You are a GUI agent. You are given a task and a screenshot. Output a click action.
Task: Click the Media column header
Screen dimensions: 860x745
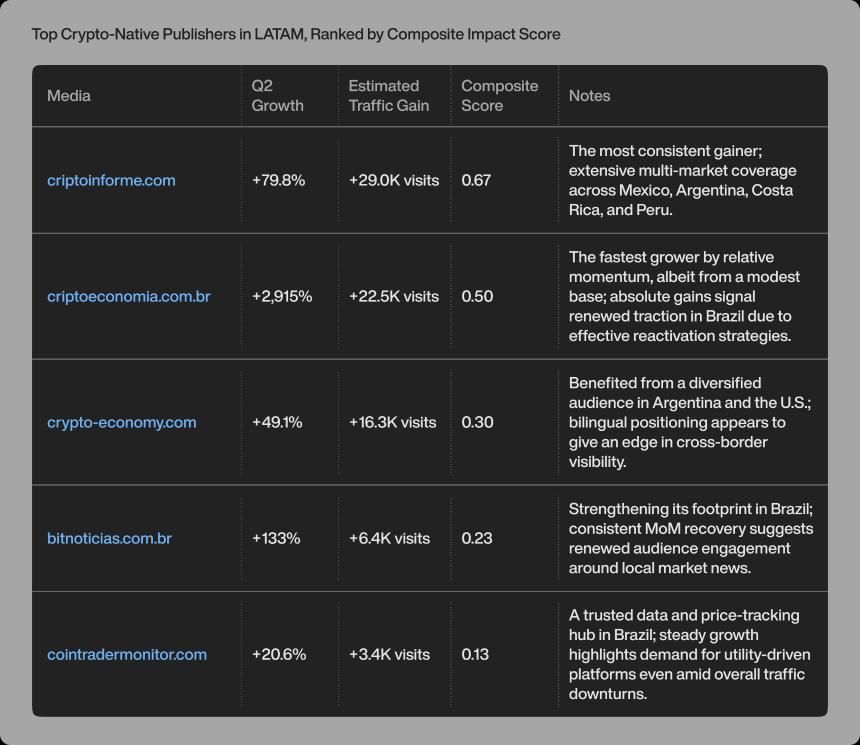[69, 95]
